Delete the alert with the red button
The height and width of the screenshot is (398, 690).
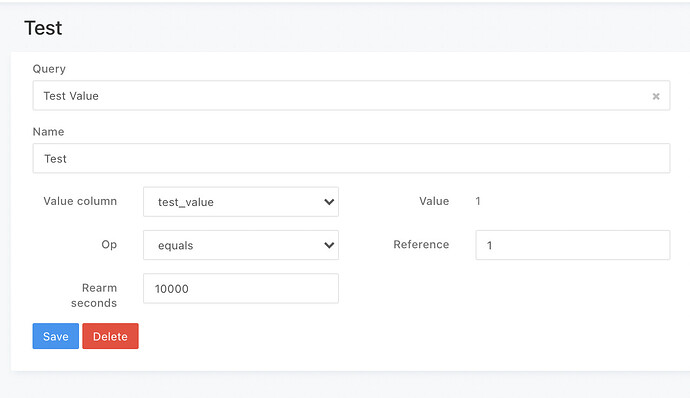[x=110, y=336]
